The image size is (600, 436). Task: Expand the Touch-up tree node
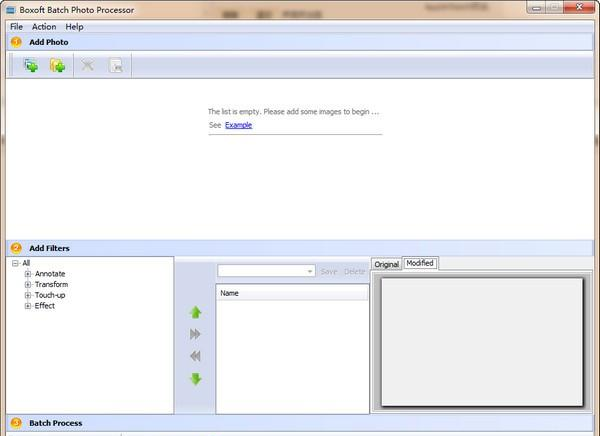pyautogui.click(x=28, y=295)
